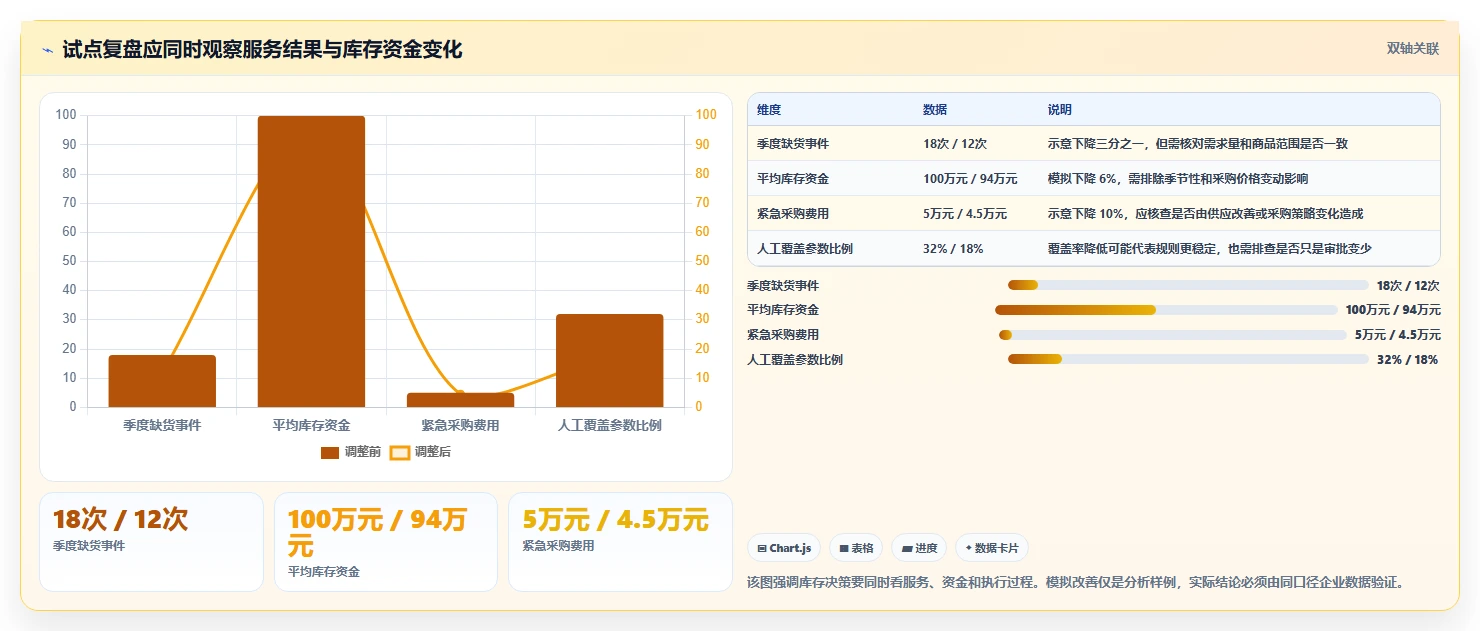The image size is (1480, 631).
Task: Select the 紧急采购费用 table row label
Action: pyautogui.click(x=793, y=214)
